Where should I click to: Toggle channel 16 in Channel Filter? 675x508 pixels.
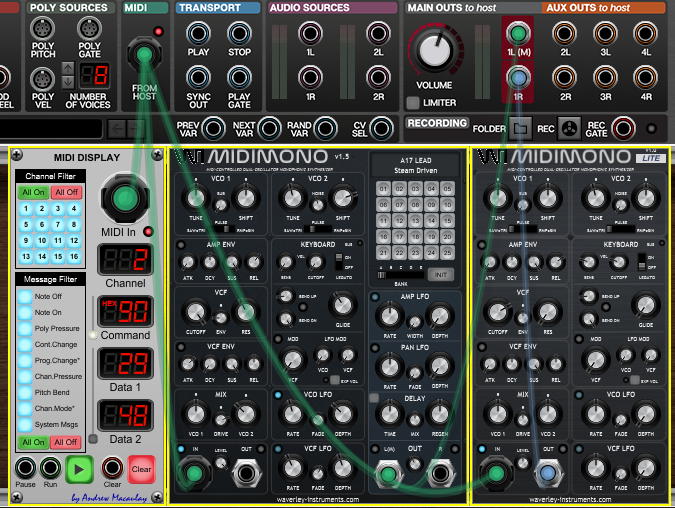click(x=74, y=257)
